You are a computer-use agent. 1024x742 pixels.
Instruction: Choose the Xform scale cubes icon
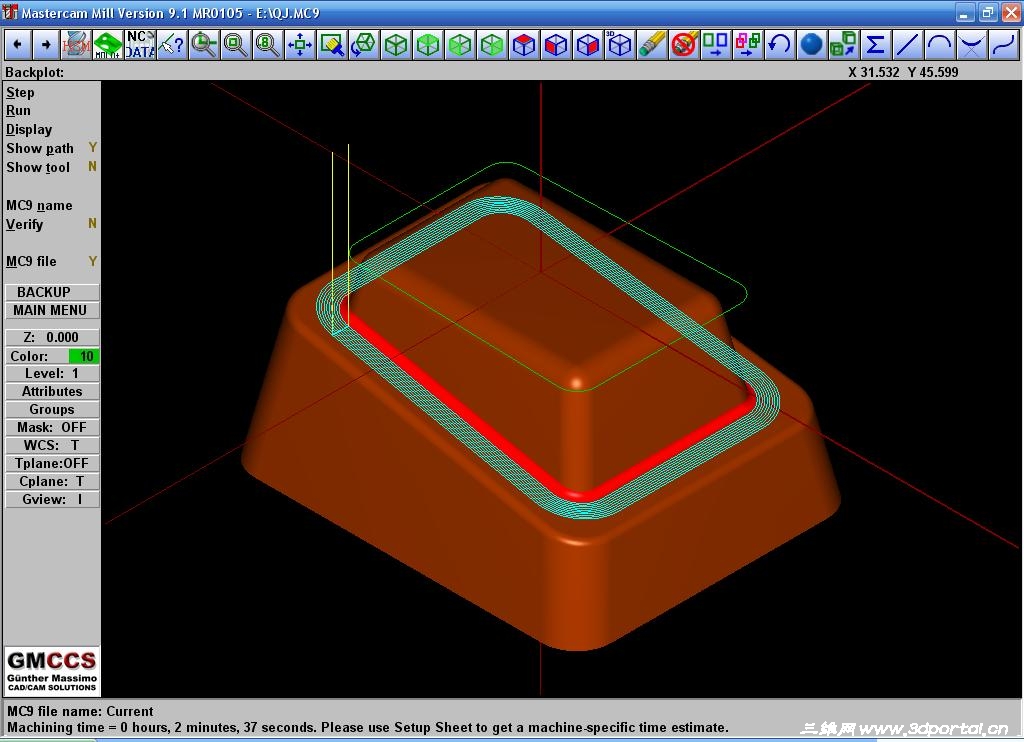[x=844, y=44]
